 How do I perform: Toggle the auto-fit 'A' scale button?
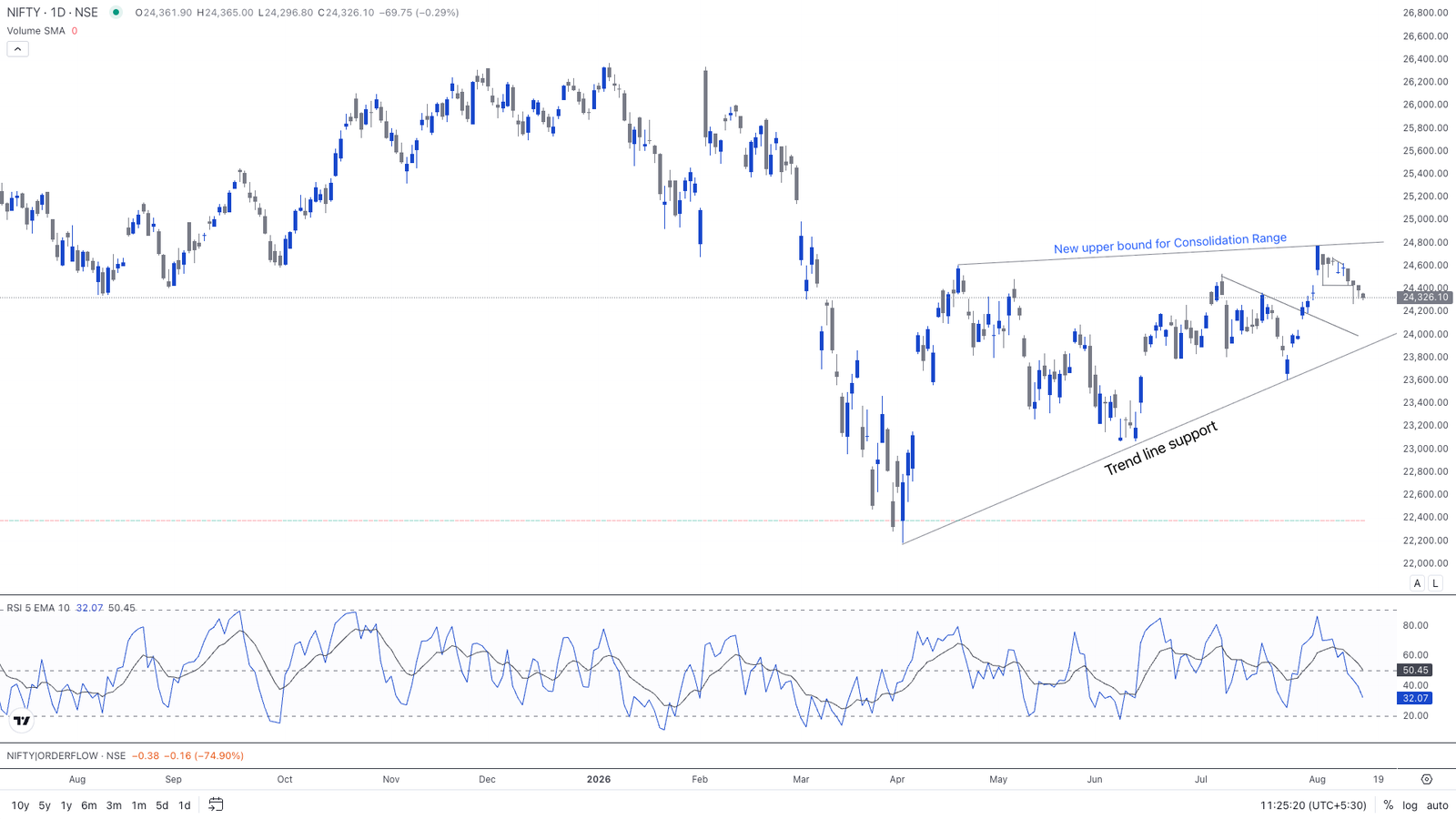[1417, 583]
